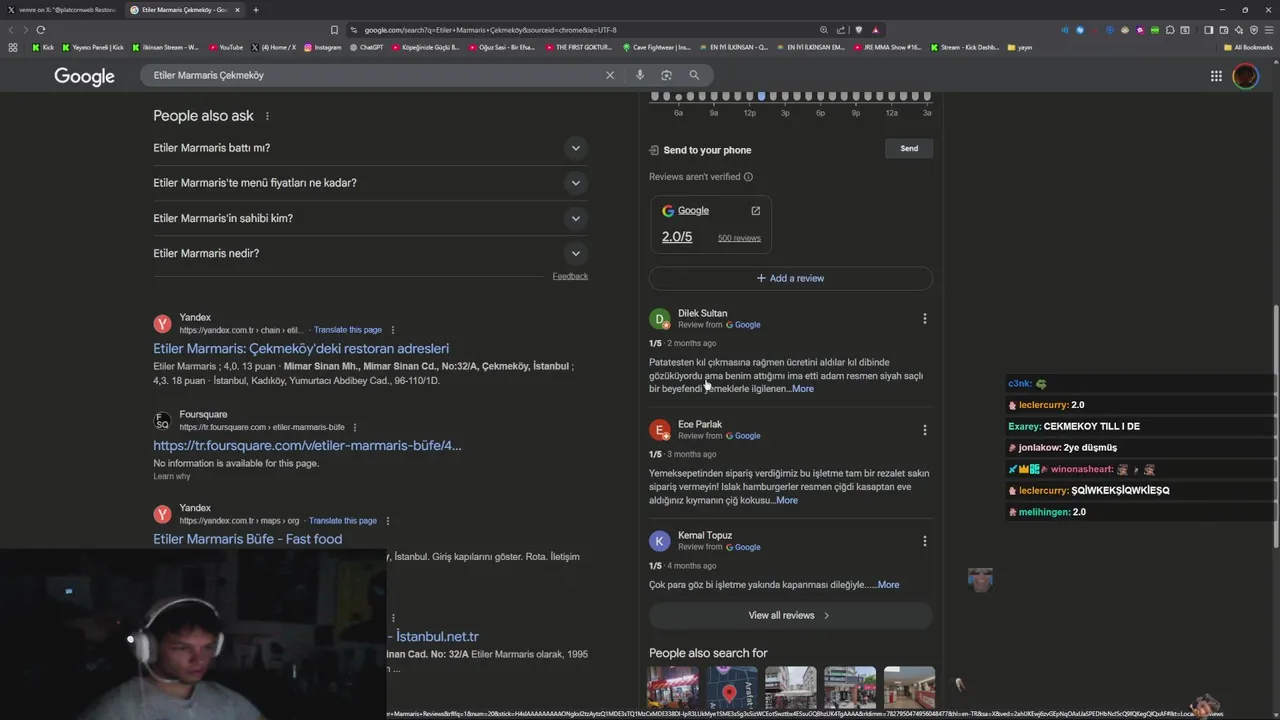Toggle the browser sidebar panel icon

[x=1208, y=30]
